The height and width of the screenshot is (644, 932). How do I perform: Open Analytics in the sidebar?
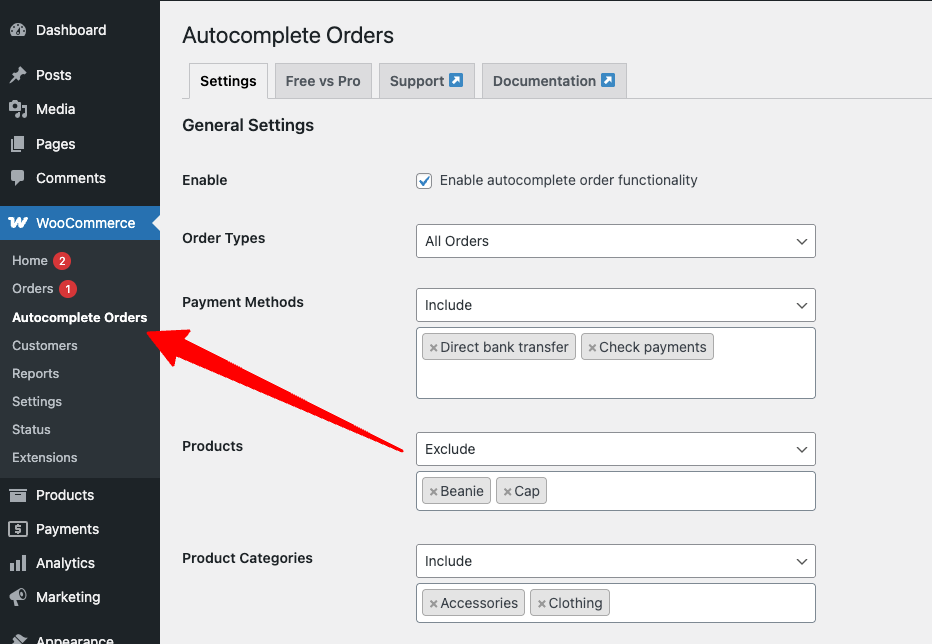pos(80,563)
